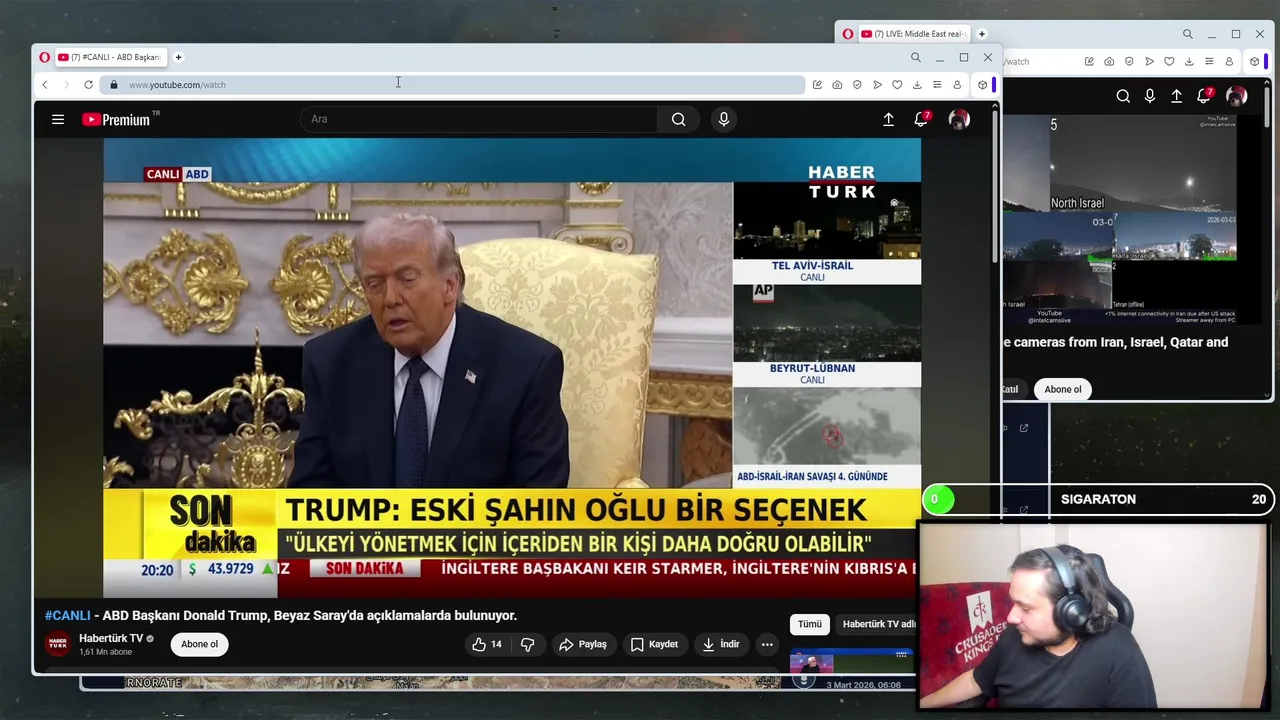
Task: Select the '#CANLI - ABD Başkanı' browser tab
Action: click(111, 57)
